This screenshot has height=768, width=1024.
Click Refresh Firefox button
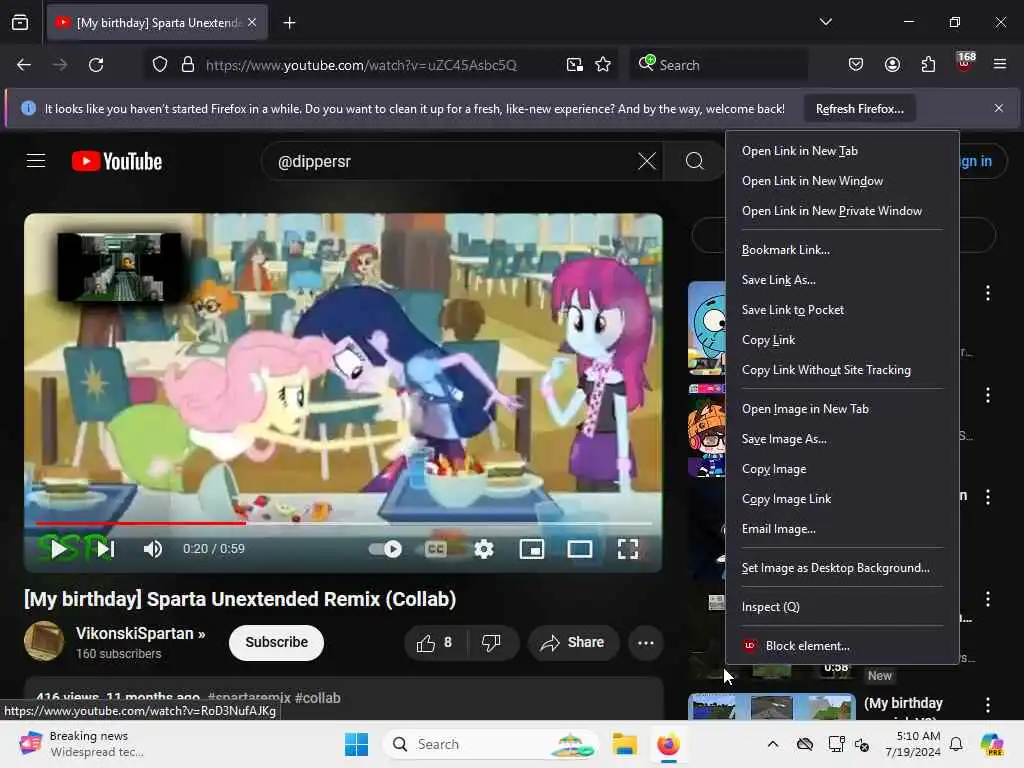[859, 108]
